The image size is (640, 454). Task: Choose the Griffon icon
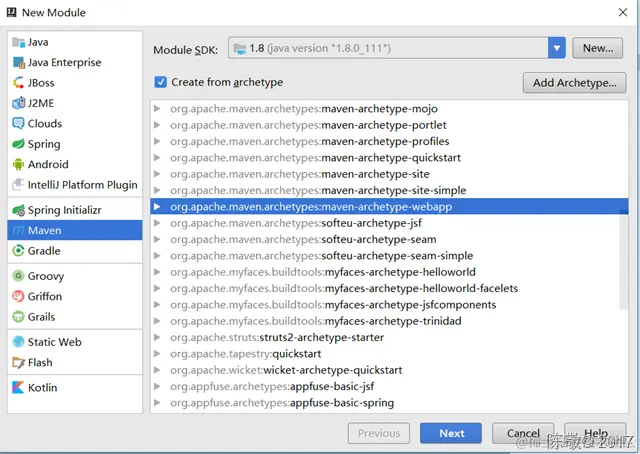tap(18, 296)
